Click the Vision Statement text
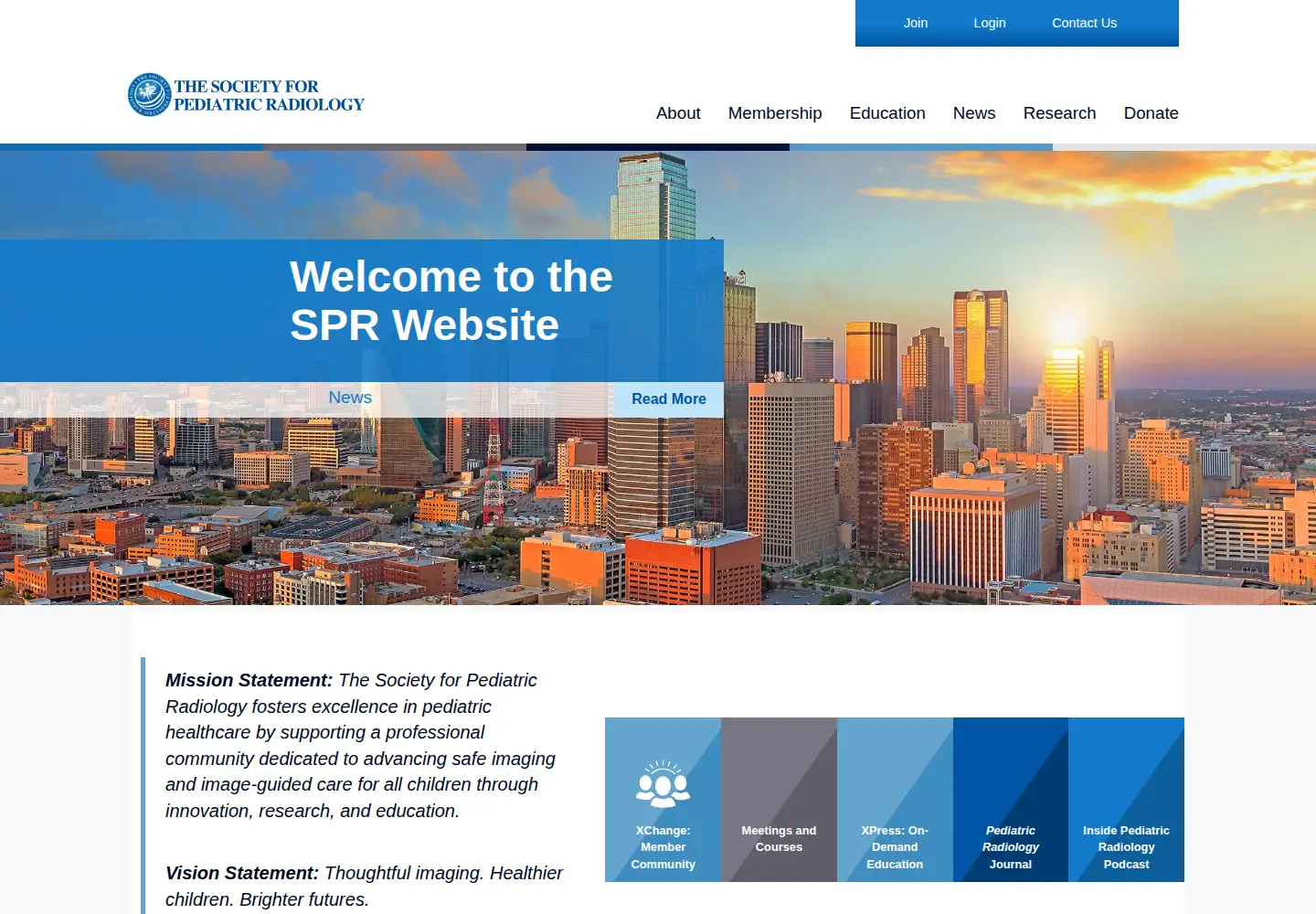 point(364,886)
